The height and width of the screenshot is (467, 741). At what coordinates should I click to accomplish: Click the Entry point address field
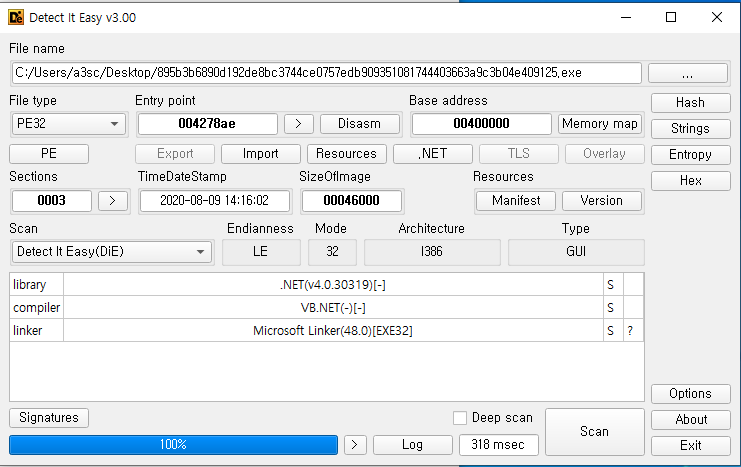207,124
